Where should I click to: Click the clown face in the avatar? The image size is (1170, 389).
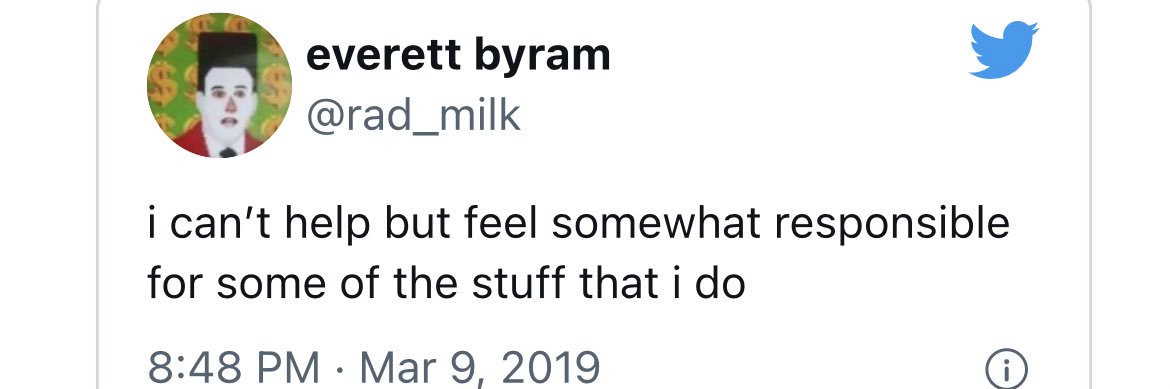click(x=230, y=106)
